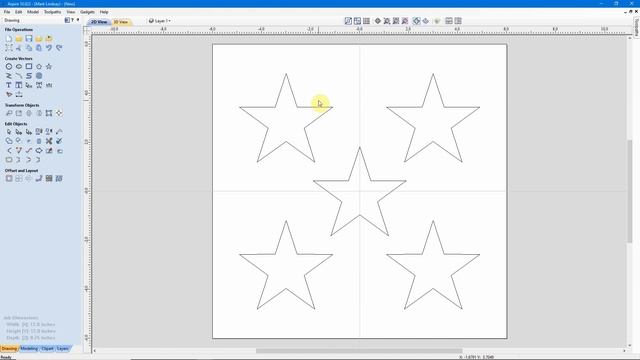Click the horizontal scrollbar thumb below canvas

click(x=359, y=351)
